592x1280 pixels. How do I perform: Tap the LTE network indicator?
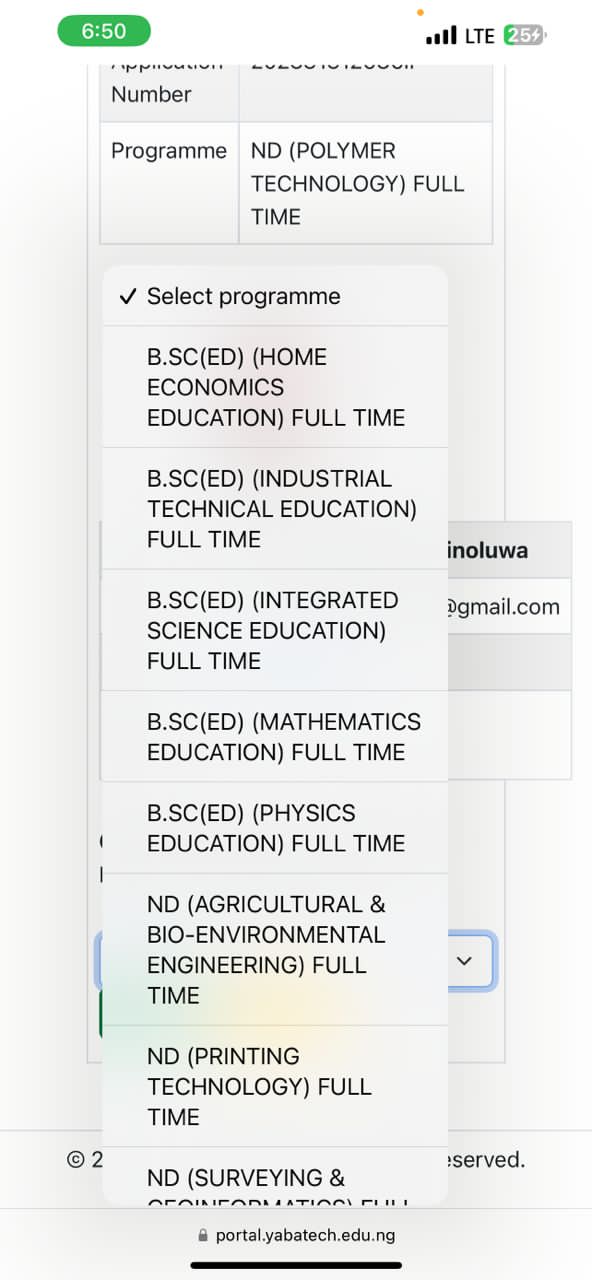point(480,36)
